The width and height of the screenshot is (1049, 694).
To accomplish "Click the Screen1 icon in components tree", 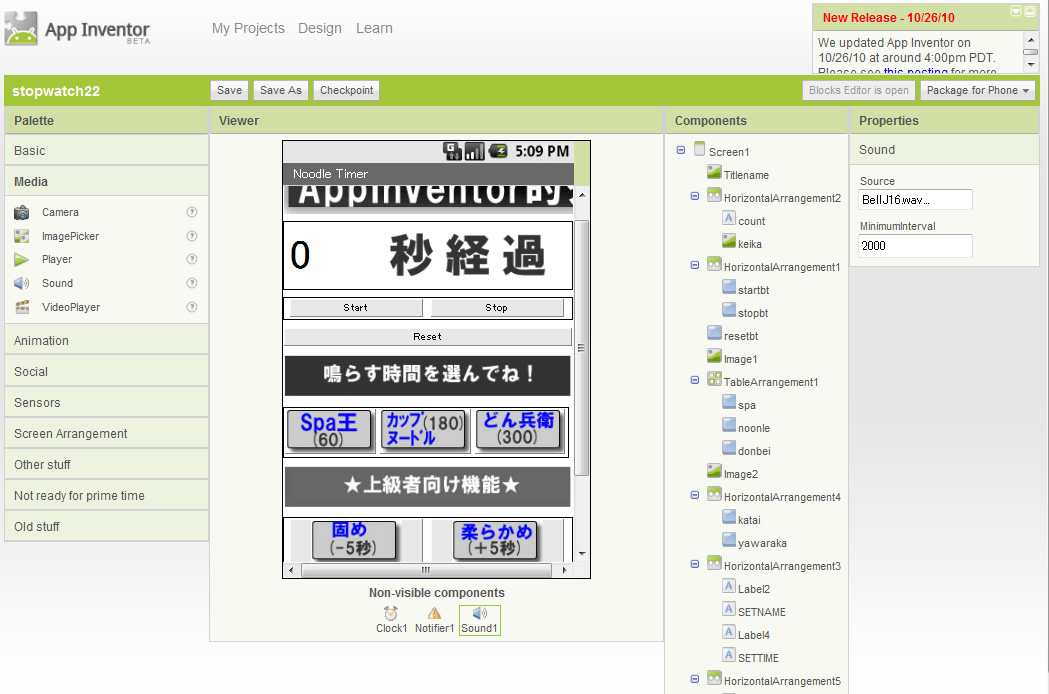I will point(700,149).
